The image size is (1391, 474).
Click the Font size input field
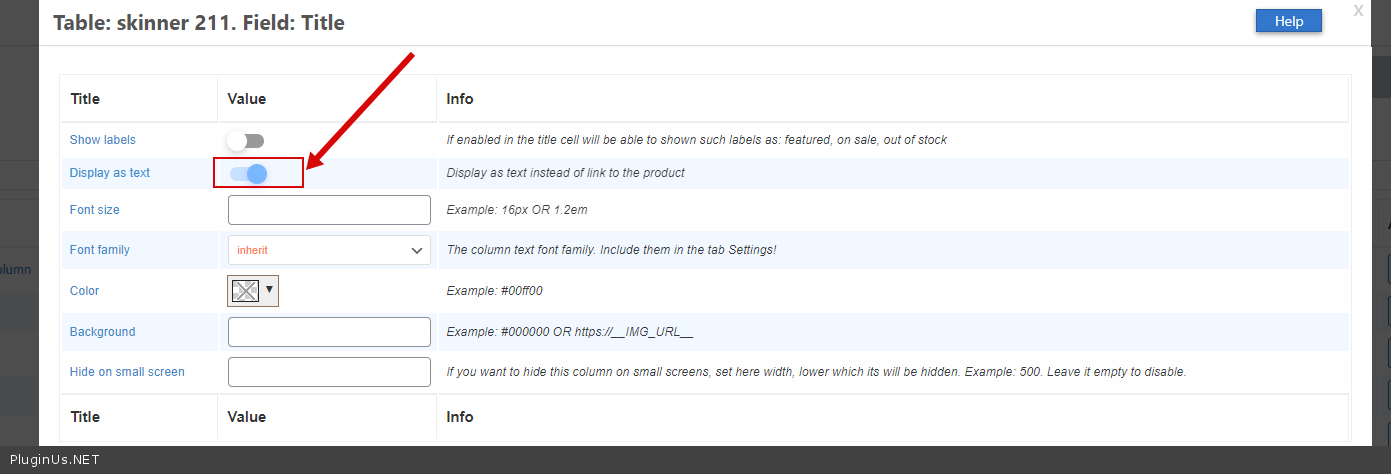click(329, 210)
